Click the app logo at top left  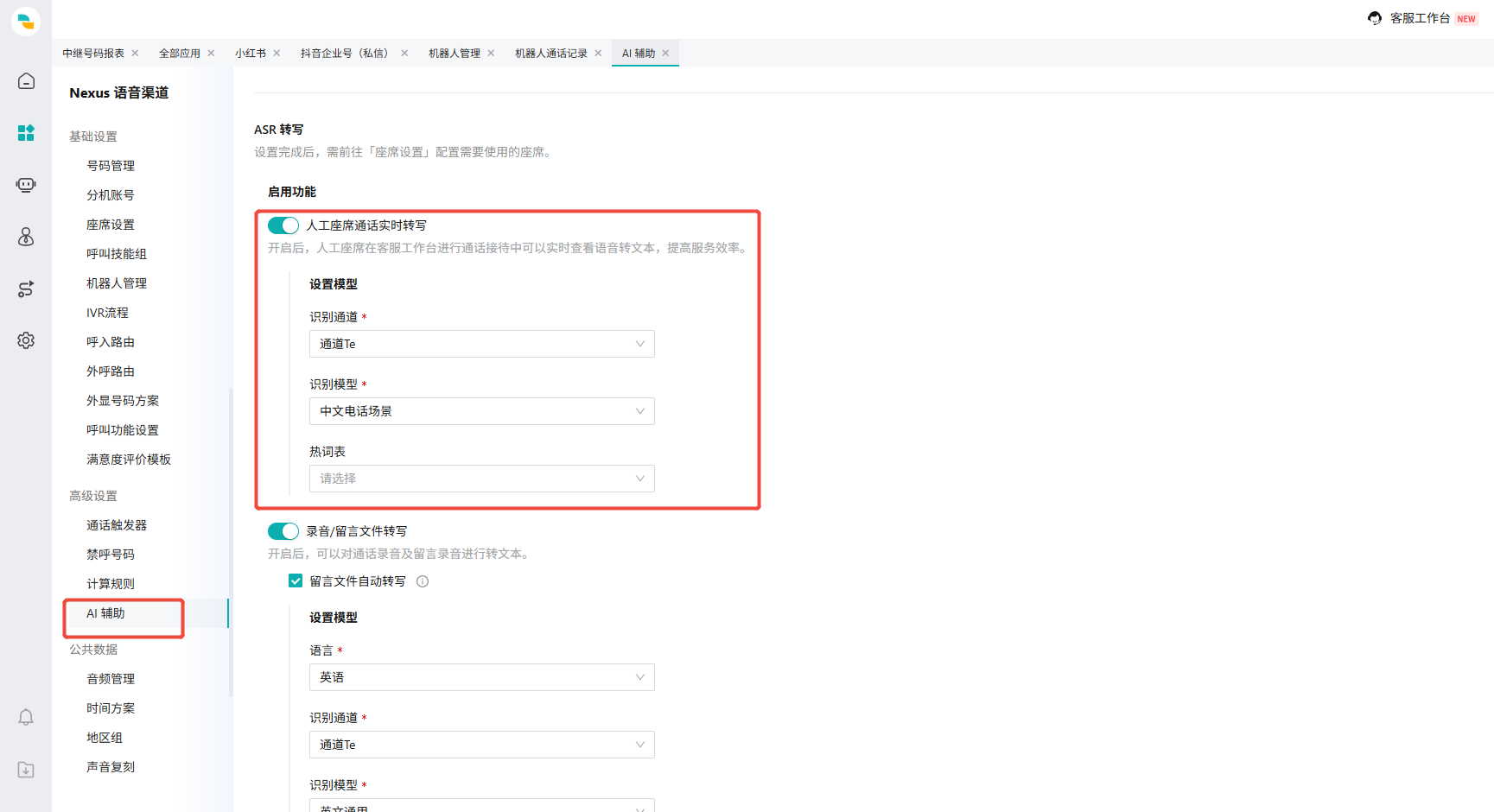26,21
